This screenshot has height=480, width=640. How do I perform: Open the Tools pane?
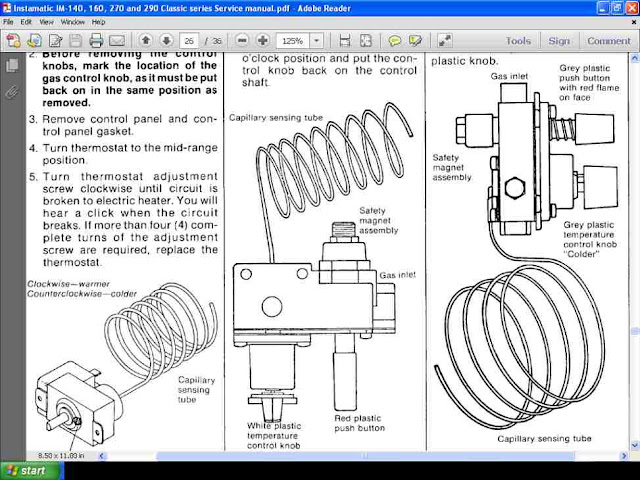point(518,41)
